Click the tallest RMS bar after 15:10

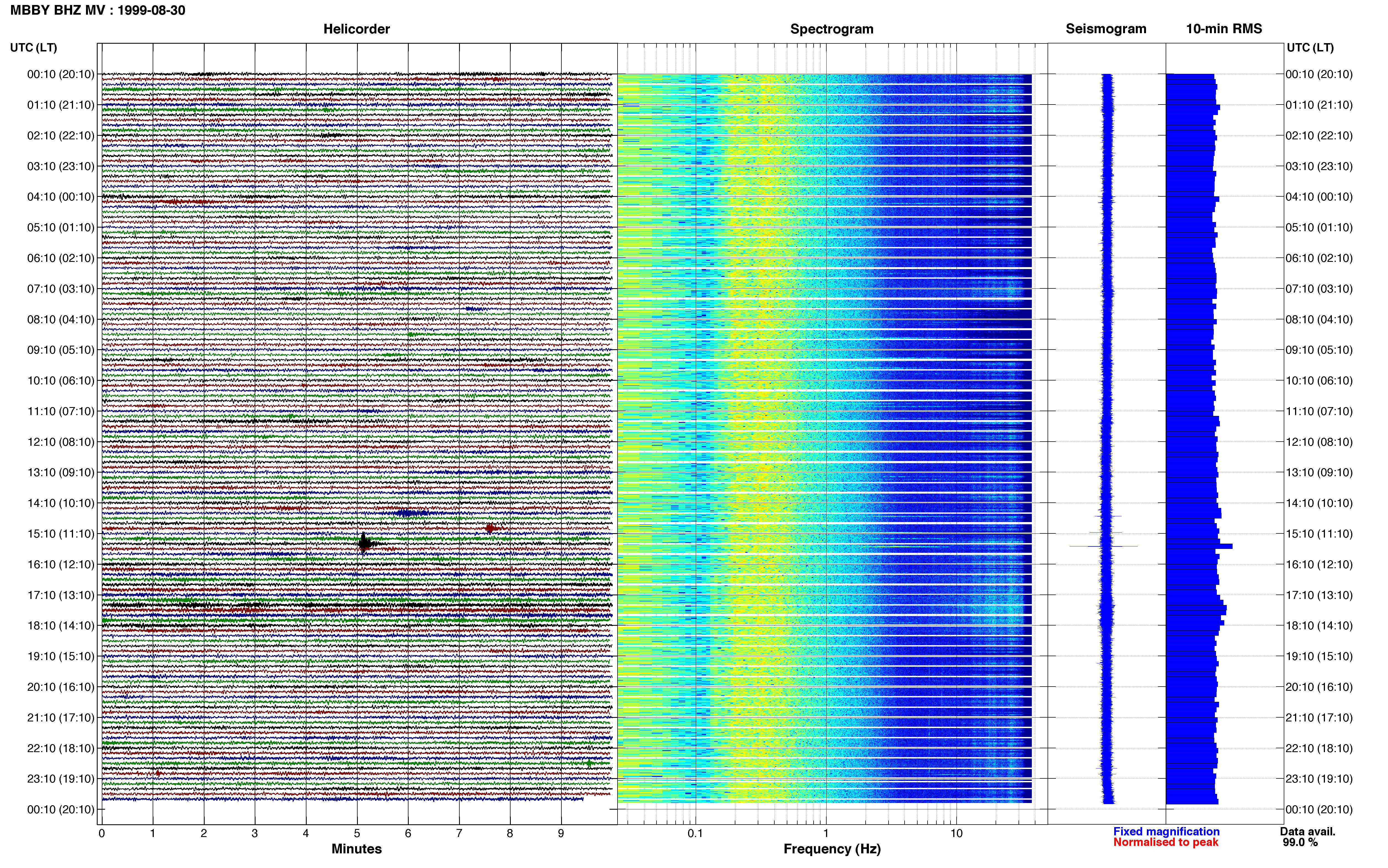pyautogui.click(x=1199, y=546)
